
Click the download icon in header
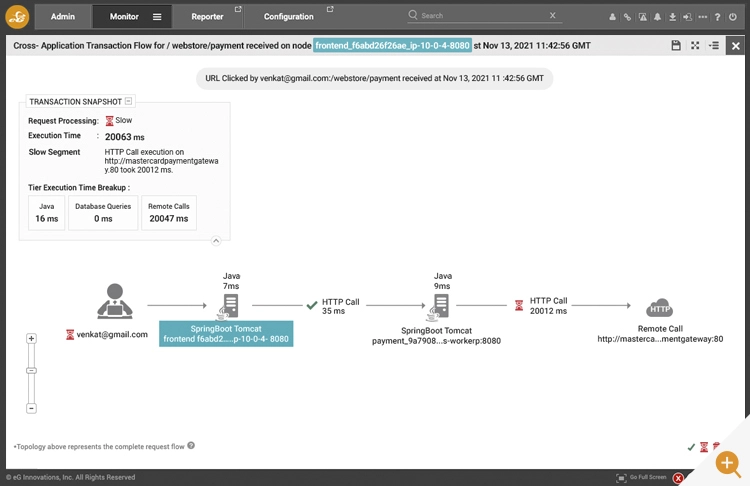point(673,17)
